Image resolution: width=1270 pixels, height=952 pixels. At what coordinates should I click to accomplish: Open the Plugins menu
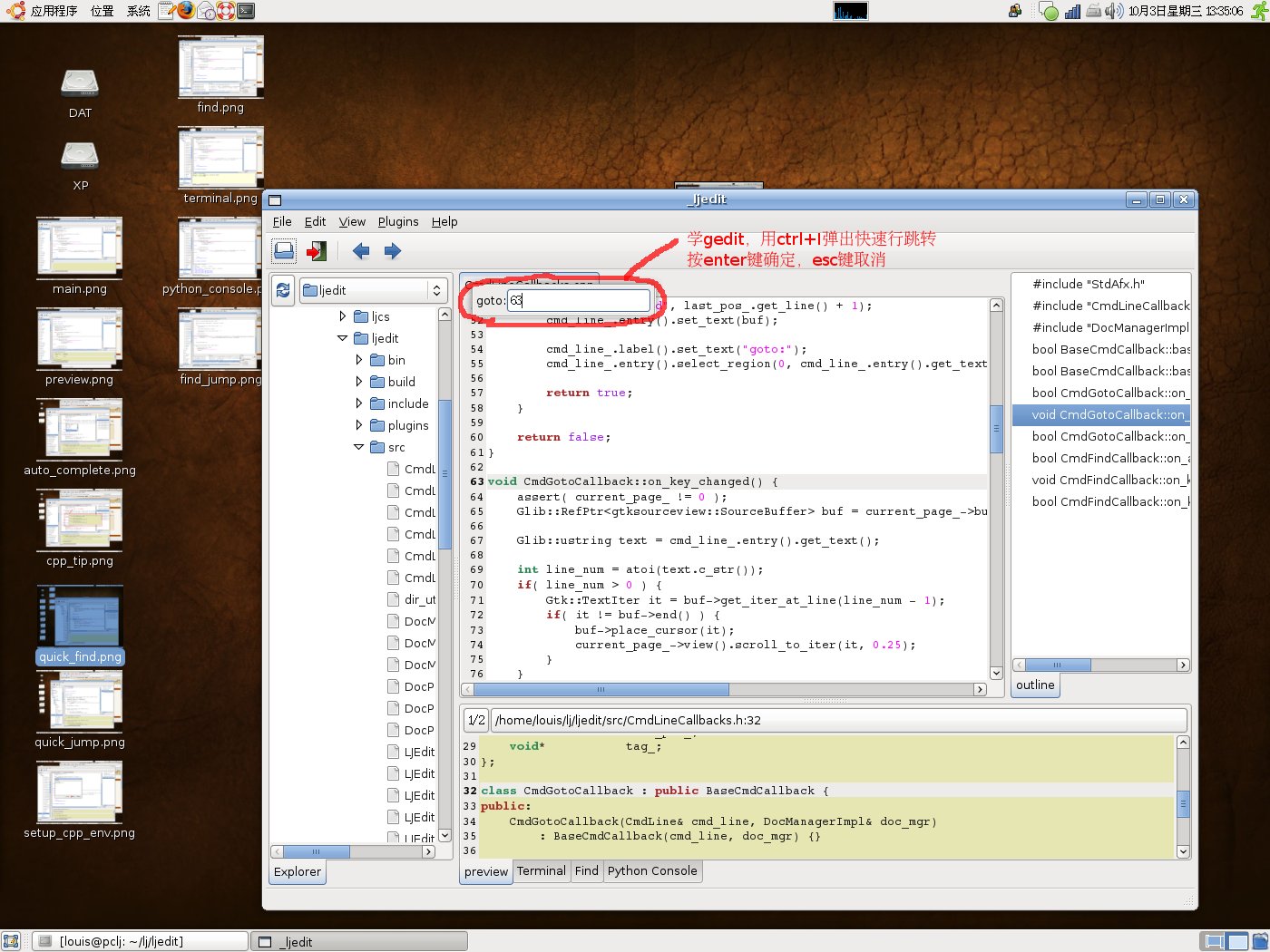[x=398, y=221]
